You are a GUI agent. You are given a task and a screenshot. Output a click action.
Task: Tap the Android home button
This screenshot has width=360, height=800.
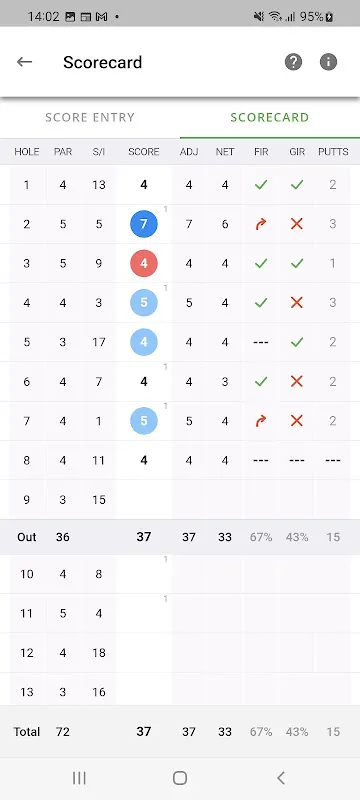pos(179,778)
